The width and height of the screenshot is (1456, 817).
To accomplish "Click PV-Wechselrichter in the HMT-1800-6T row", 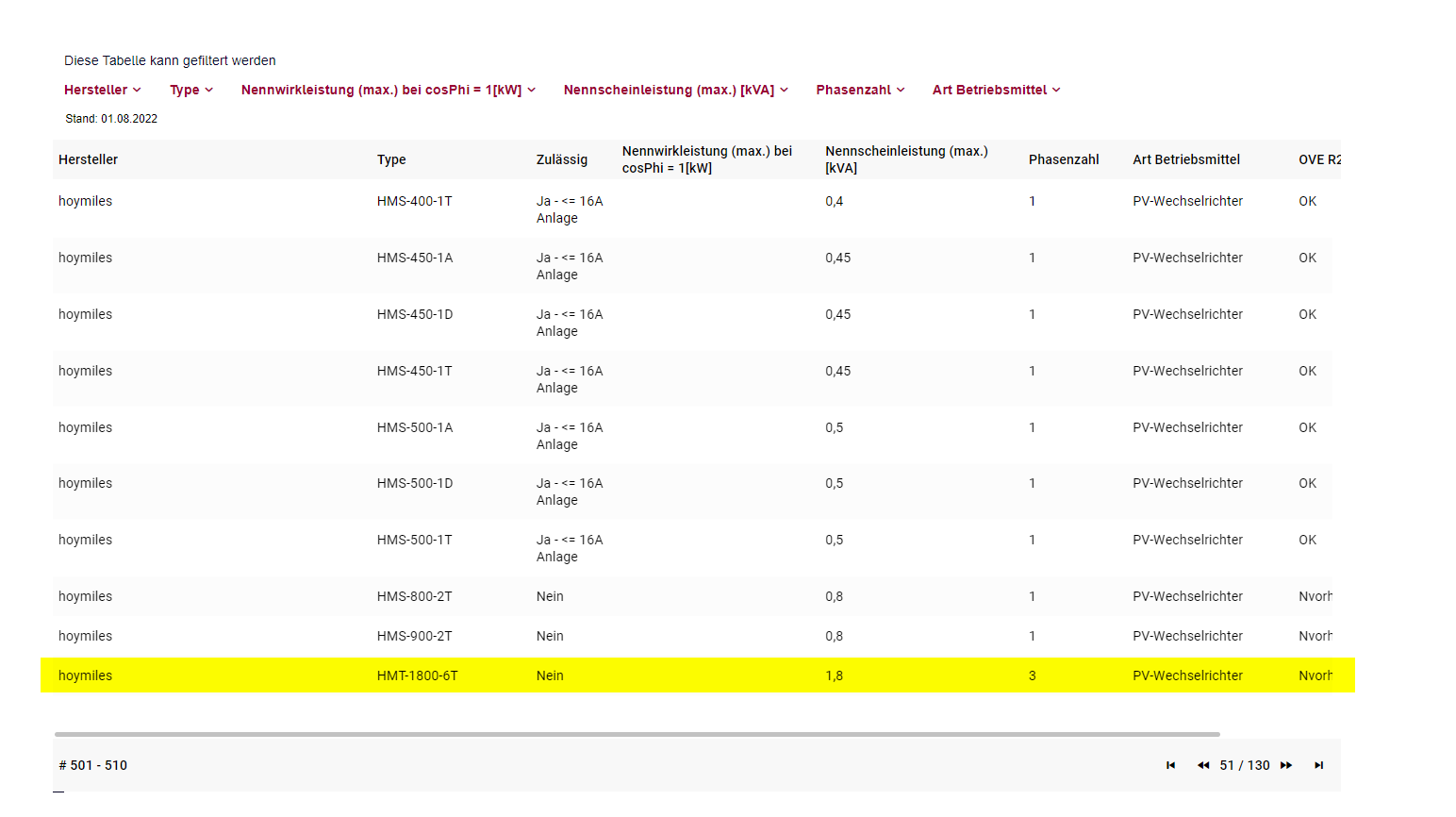I will pos(1187,675).
